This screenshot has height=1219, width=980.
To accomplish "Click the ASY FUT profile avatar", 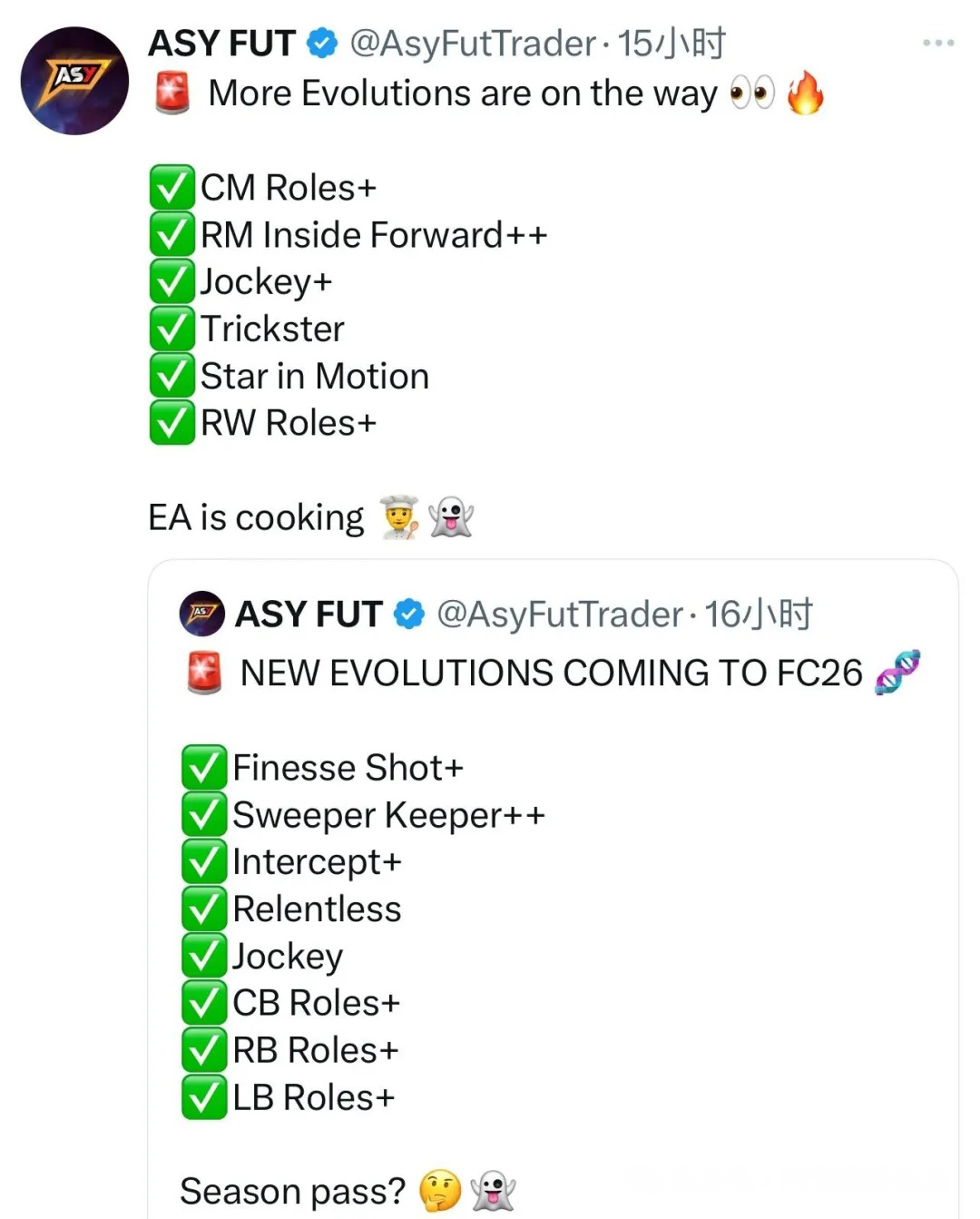I will pos(74,81).
